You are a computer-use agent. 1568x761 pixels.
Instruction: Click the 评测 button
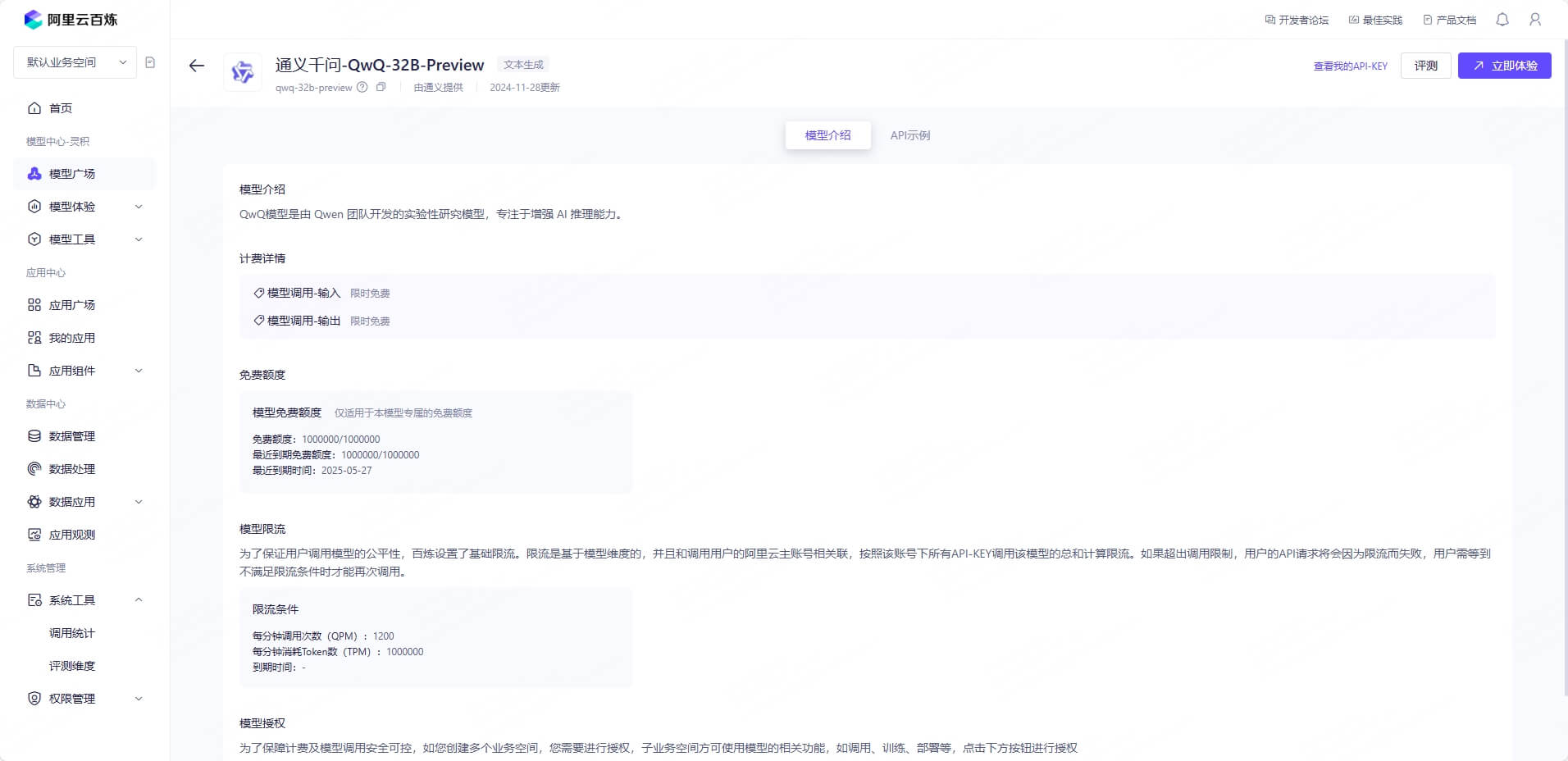pos(1425,66)
